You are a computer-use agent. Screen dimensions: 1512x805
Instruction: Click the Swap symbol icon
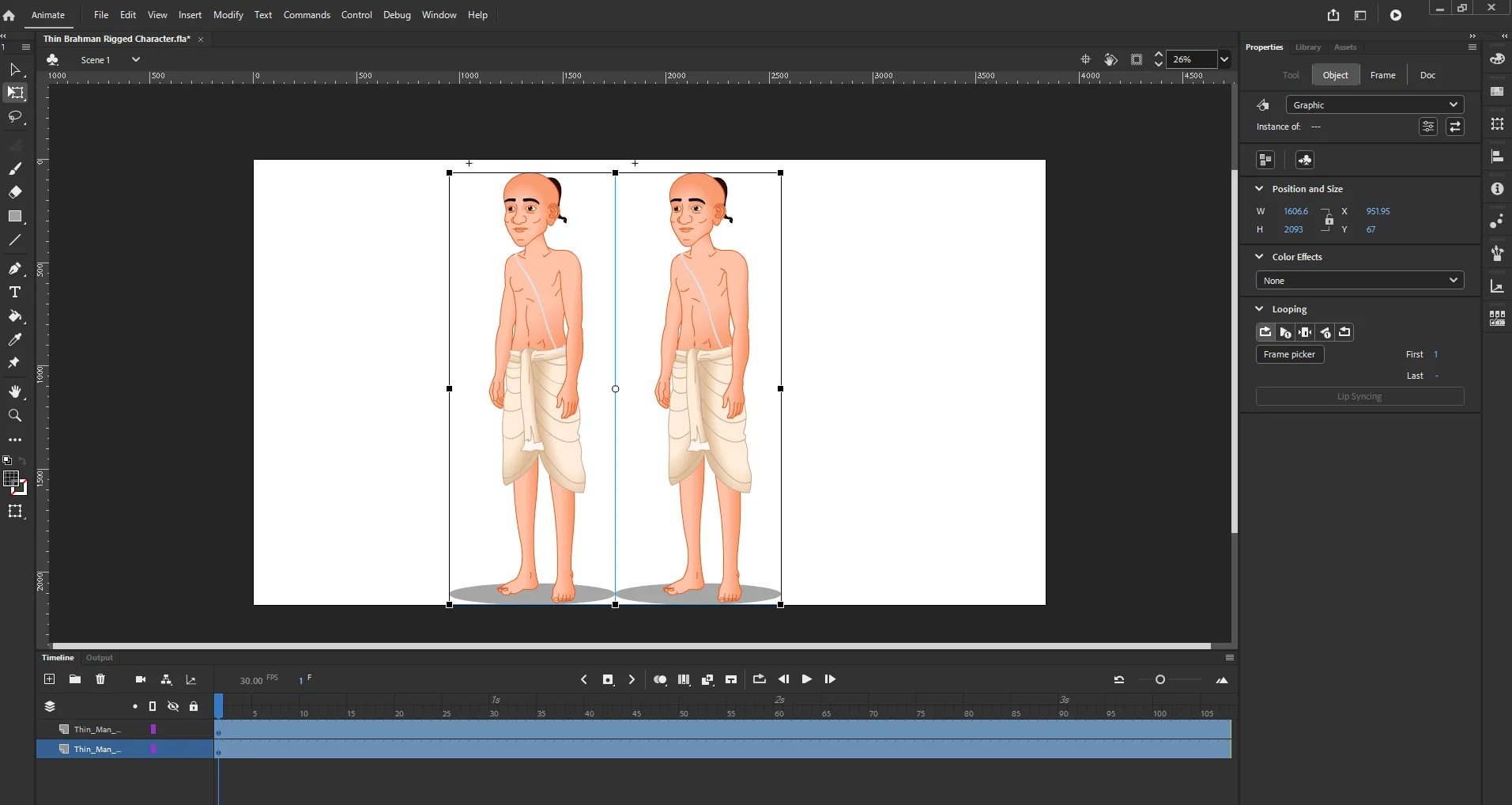[1454, 127]
